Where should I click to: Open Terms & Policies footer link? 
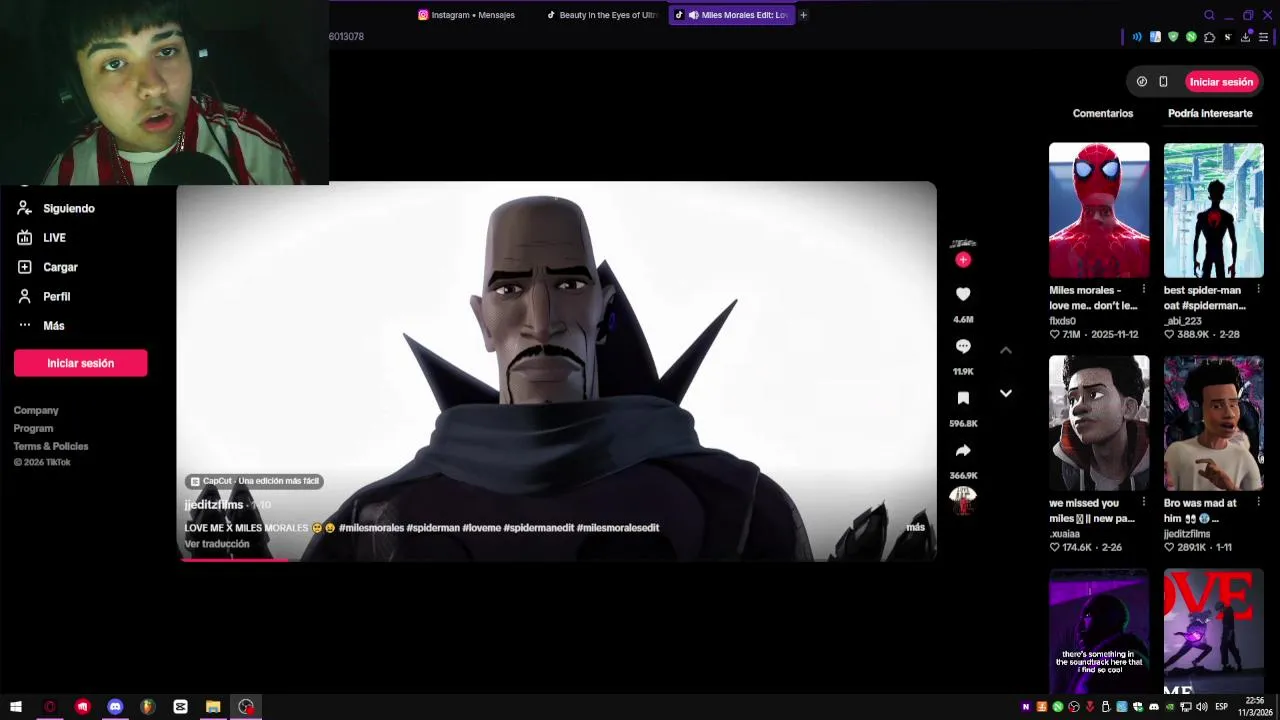pyautogui.click(x=51, y=446)
